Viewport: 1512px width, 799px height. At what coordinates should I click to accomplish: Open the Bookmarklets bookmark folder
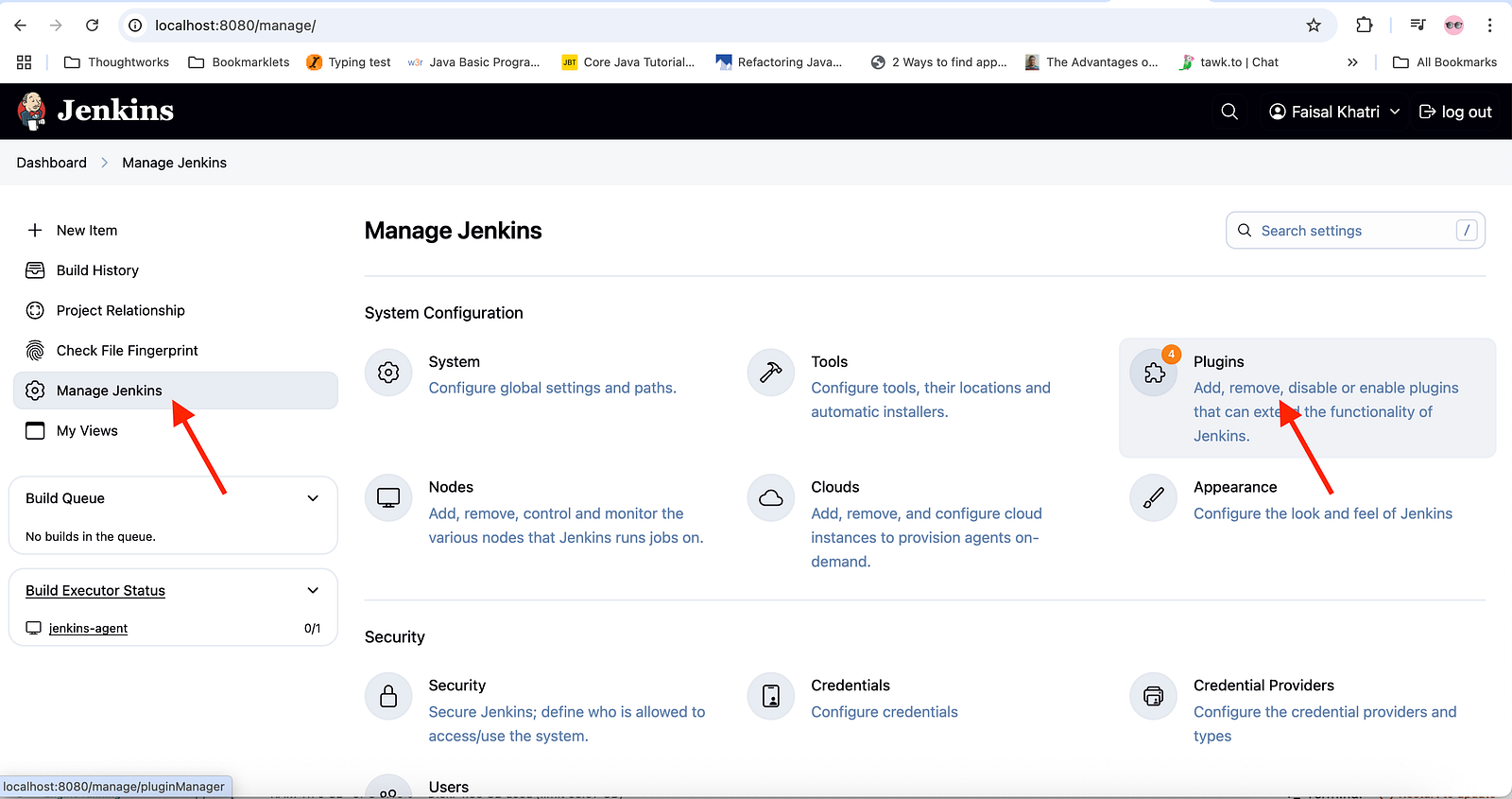click(x=239, y=62)
